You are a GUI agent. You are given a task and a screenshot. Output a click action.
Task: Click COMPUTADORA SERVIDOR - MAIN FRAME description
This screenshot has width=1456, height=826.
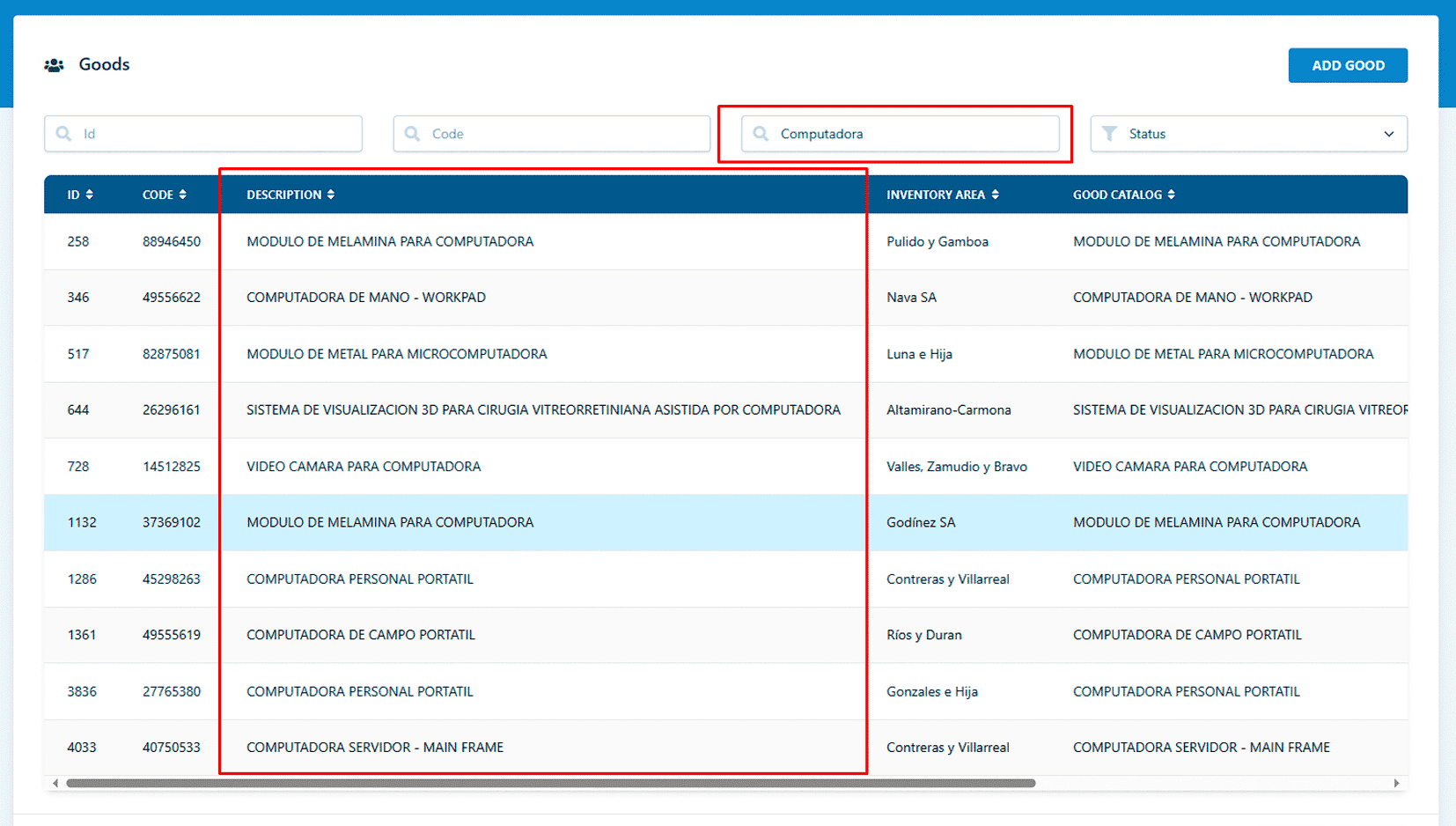(375, 748)
